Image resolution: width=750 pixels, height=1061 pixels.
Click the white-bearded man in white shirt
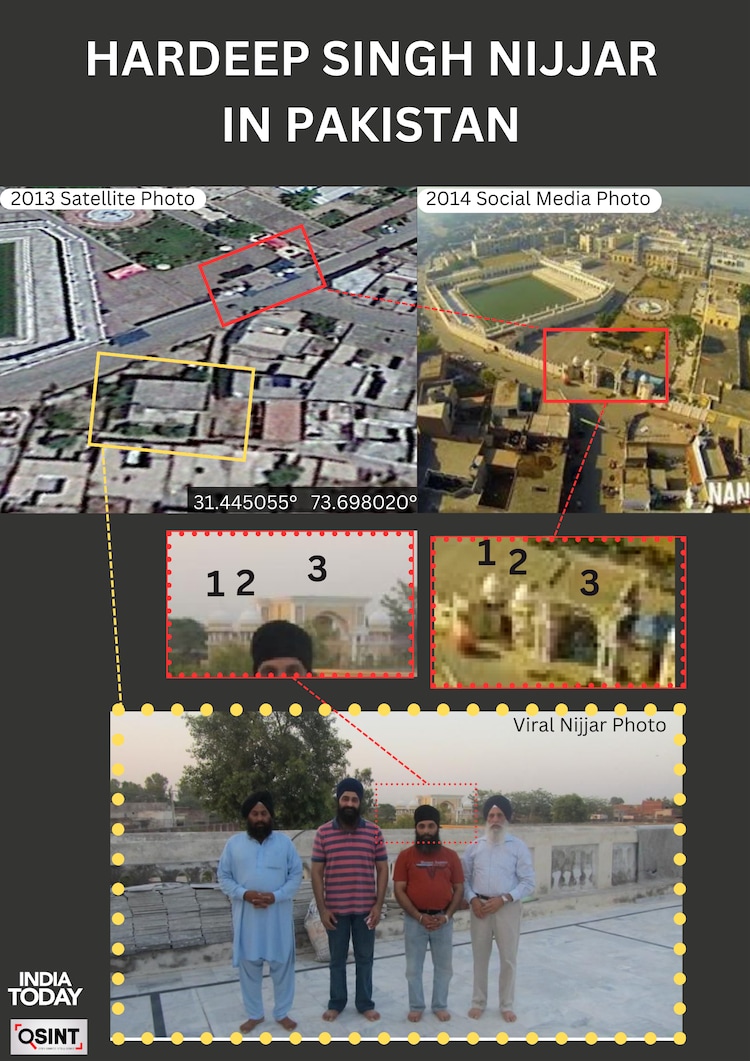coord(497,890)
